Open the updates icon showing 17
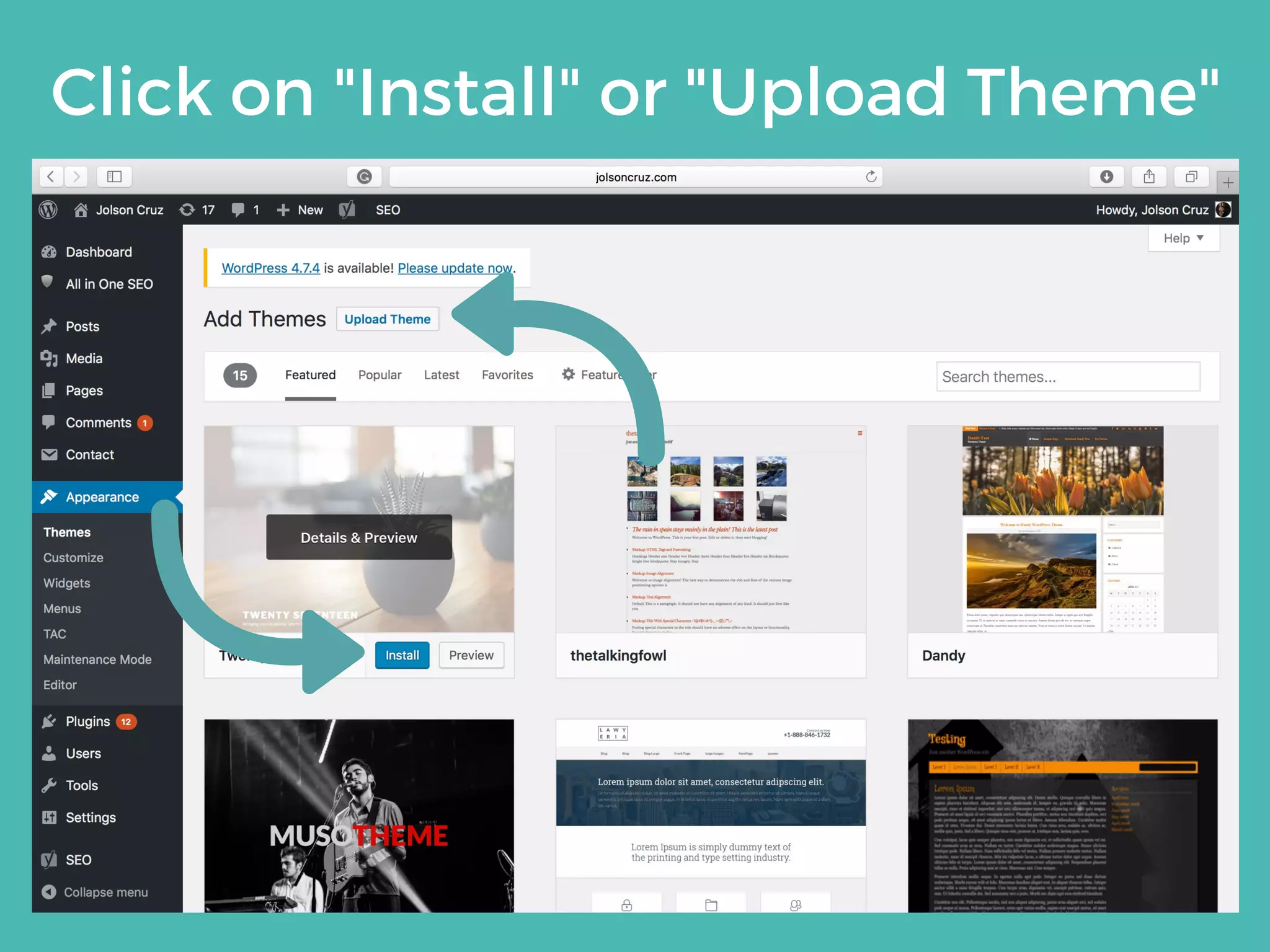 tap(197, 210)
